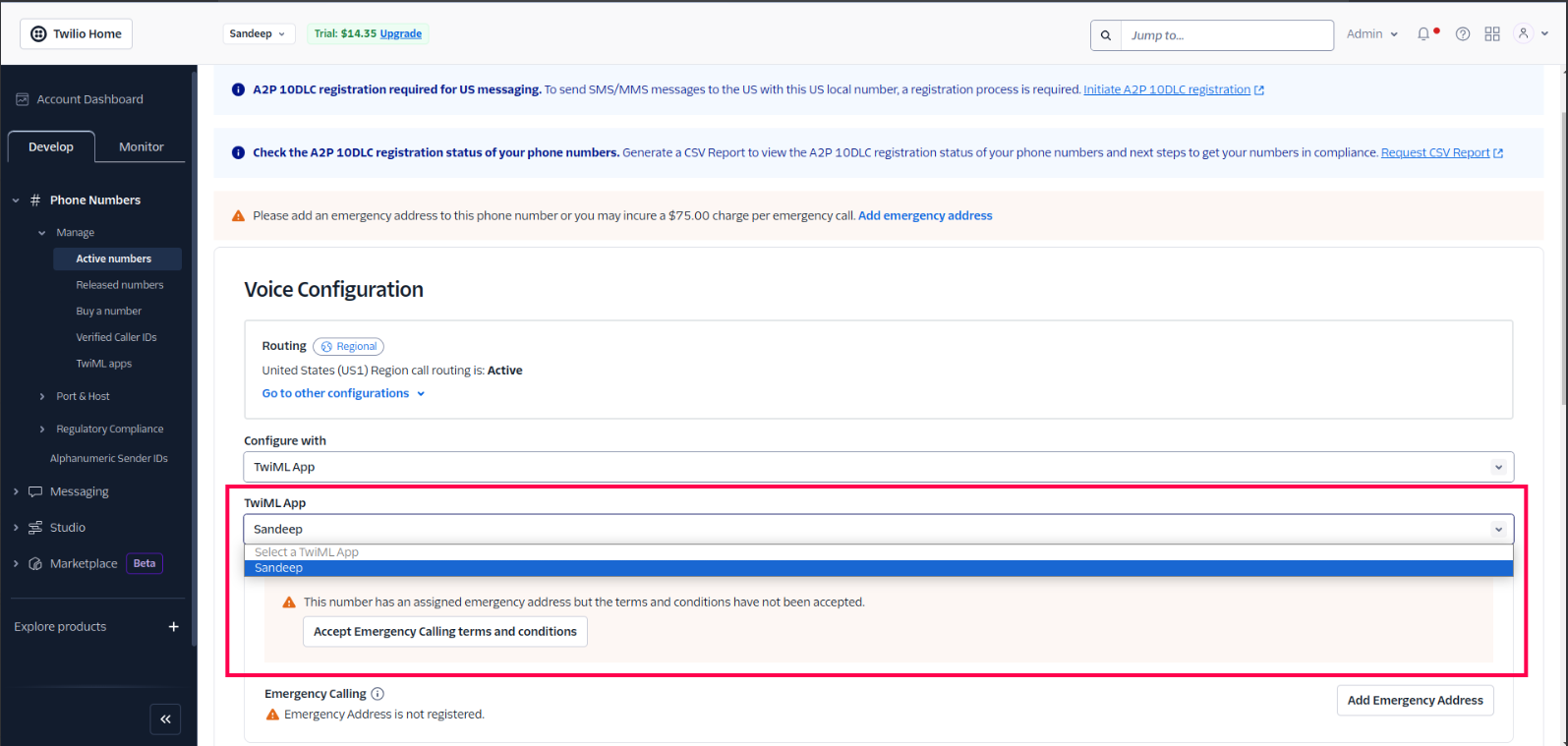Click warning icon on emergency address banner
Image resolution: width=1568 pixels, height=746 pixels.
pos(238,215)
